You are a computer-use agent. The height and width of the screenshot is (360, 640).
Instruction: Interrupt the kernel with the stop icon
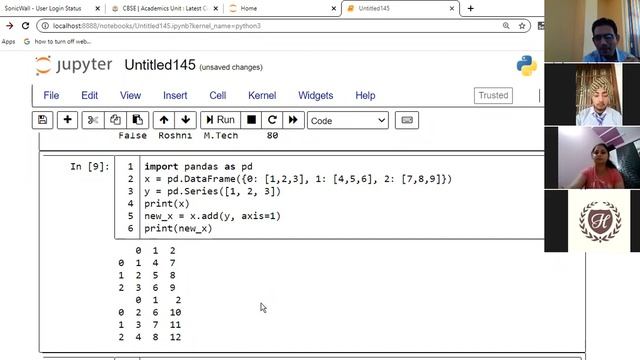[251, 120]
